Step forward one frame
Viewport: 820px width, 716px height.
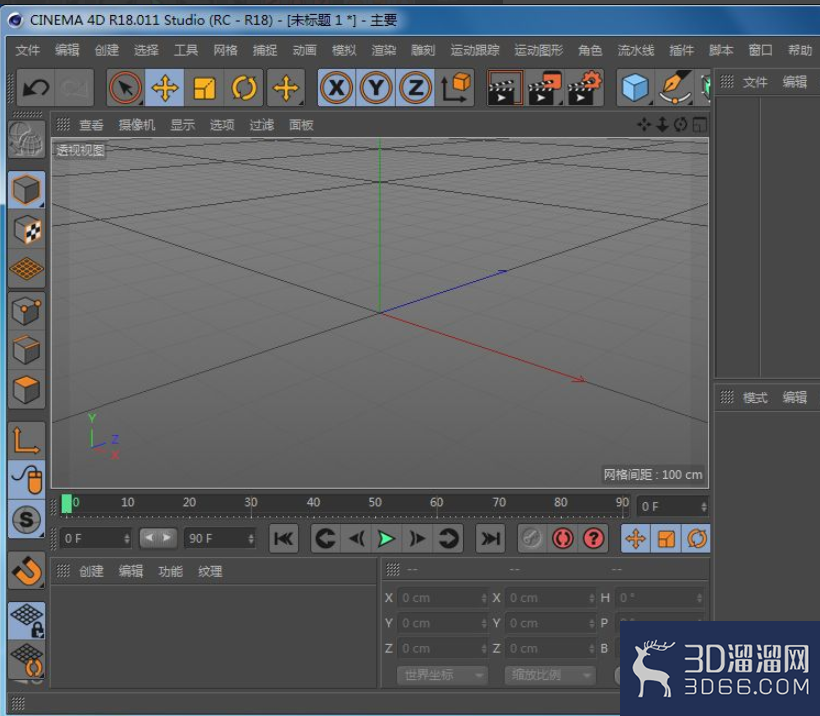point(417,539)
